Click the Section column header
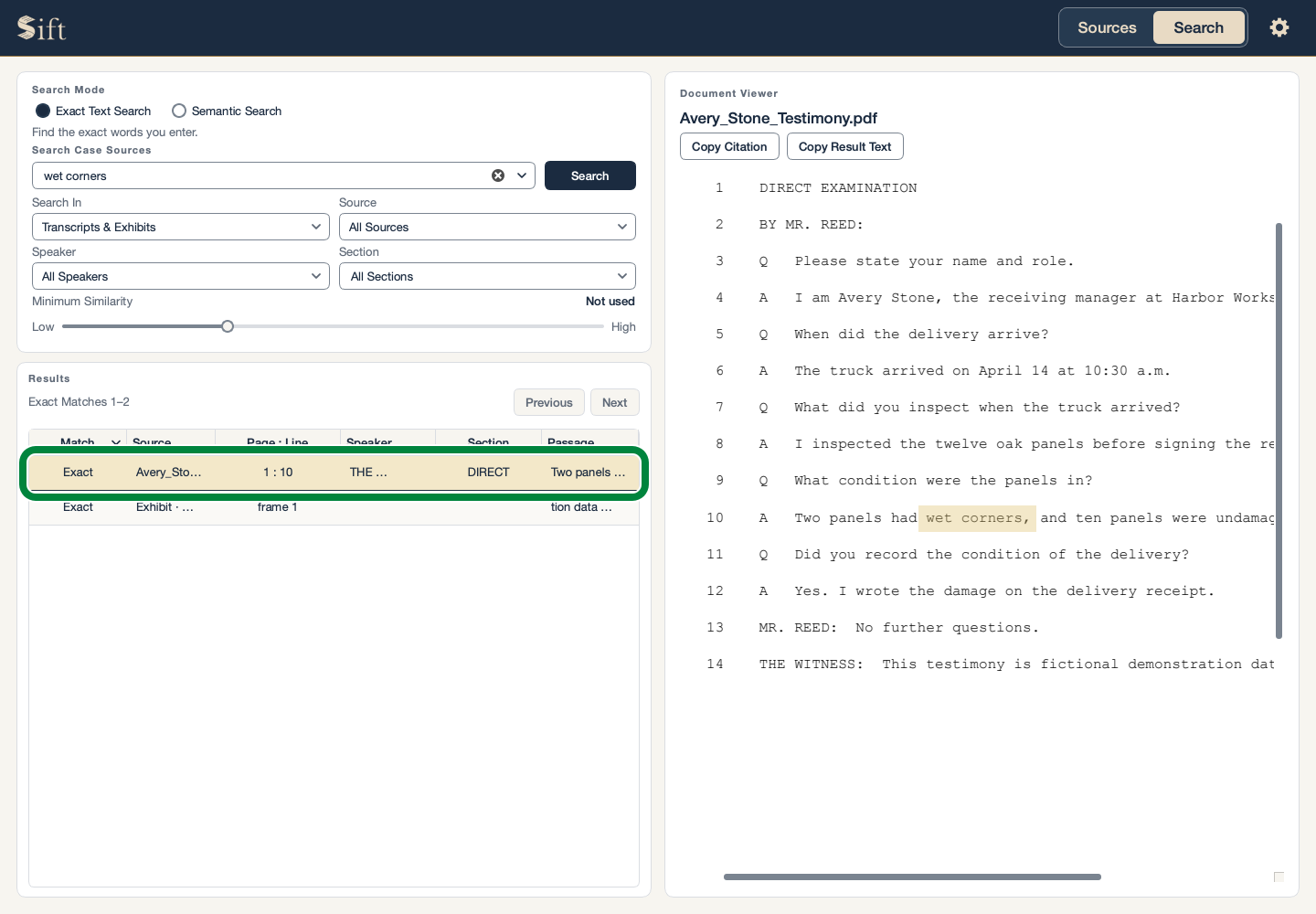The width and height of the screenshot is (1316, 914). point(488,441)
